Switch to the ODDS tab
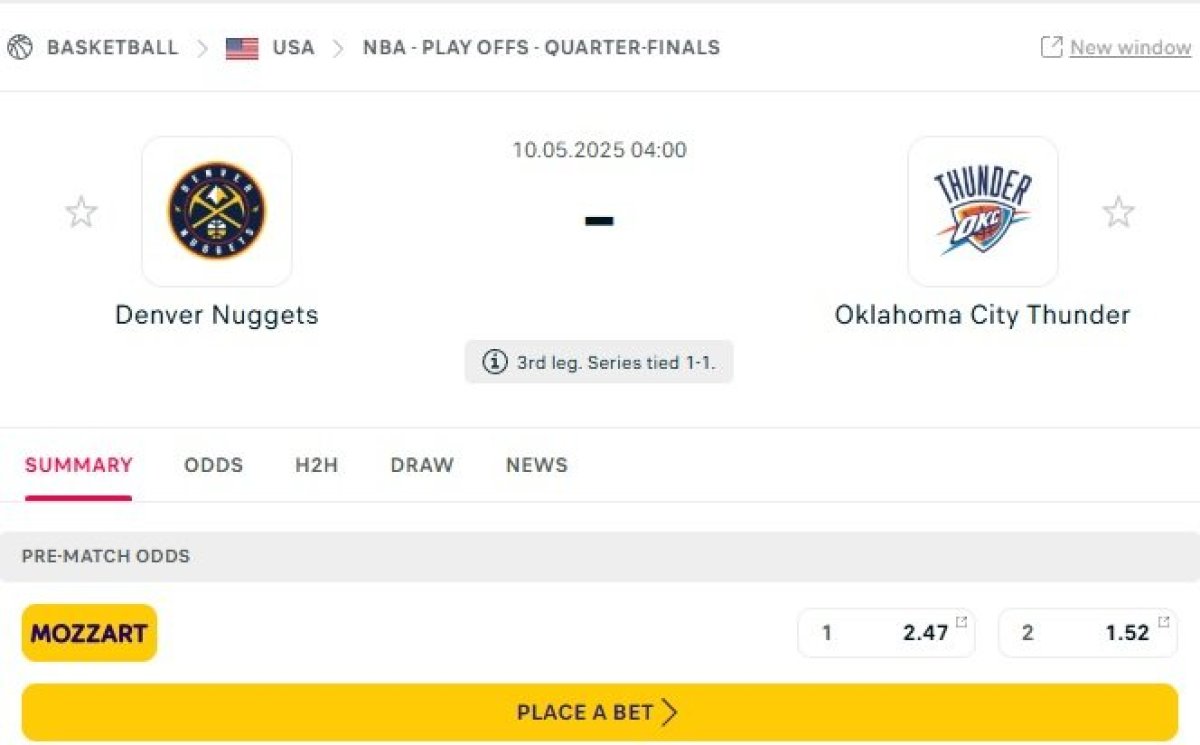 click(x=213, y=465)
